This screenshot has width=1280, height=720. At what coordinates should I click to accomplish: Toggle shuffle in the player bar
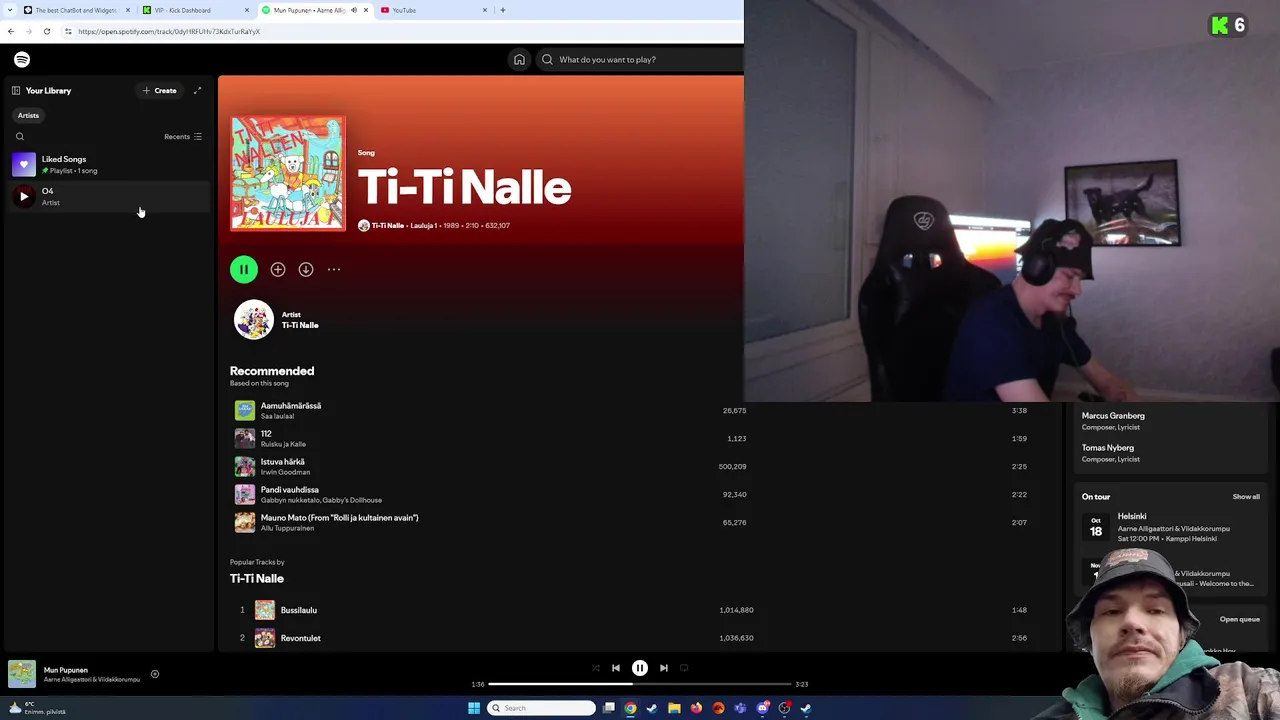(x=596, y=668)
